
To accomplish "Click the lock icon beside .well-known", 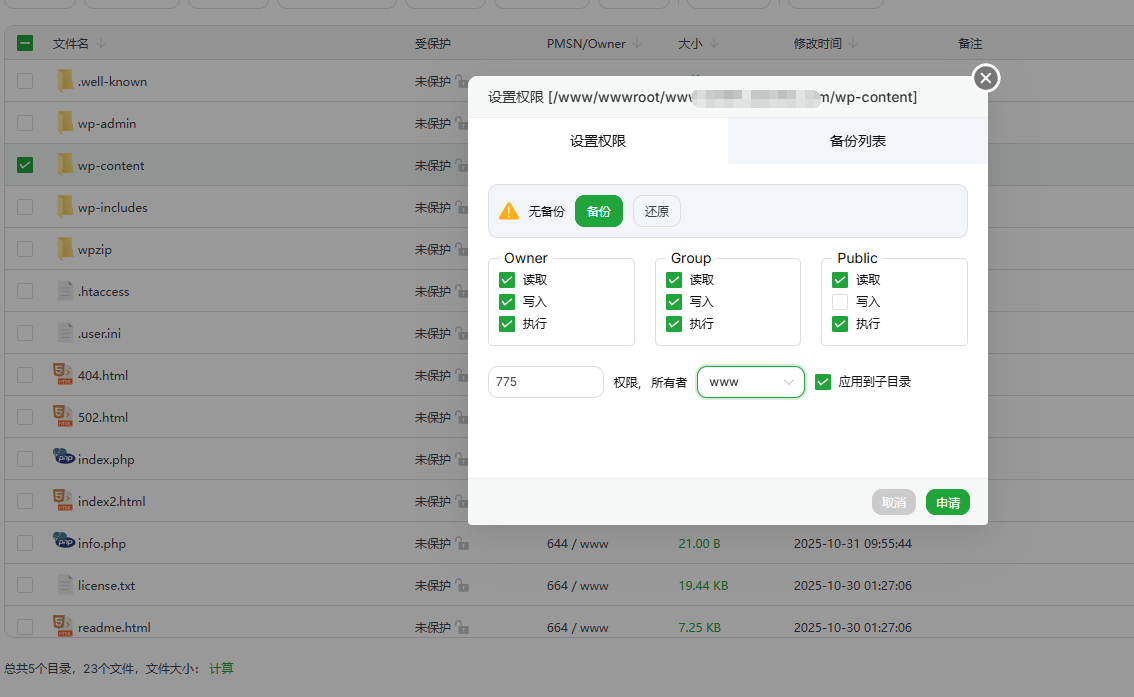I will click(461, 82).
